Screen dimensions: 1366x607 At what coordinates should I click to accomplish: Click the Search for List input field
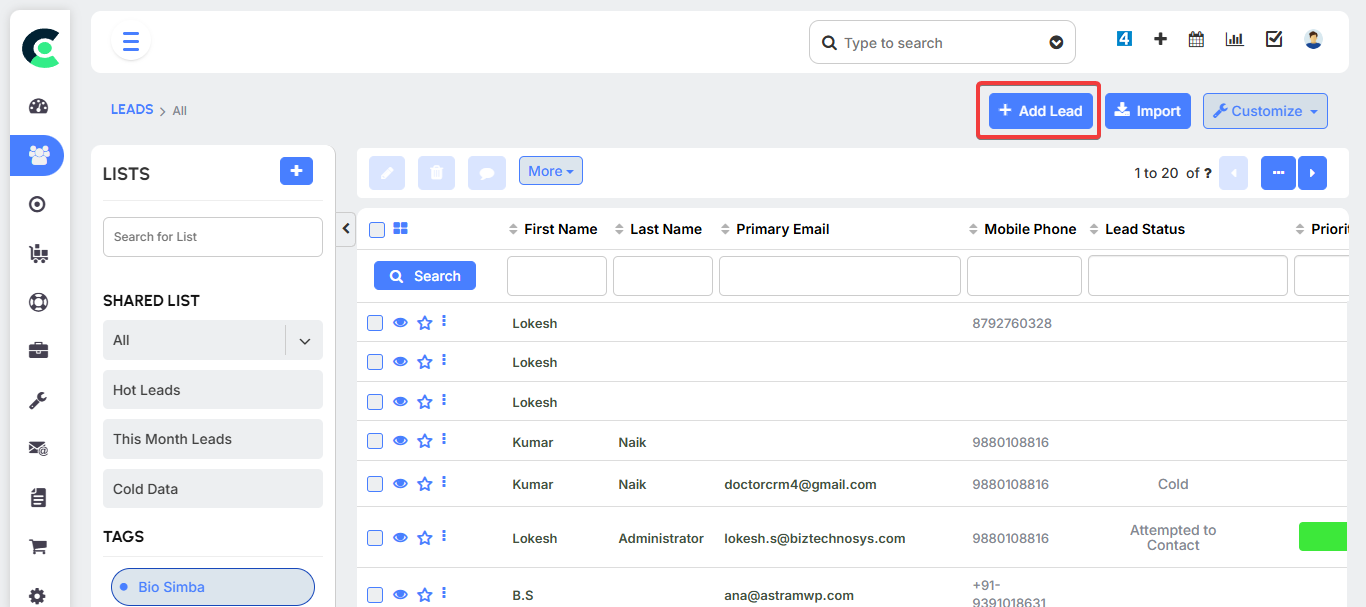pos(212,237)
